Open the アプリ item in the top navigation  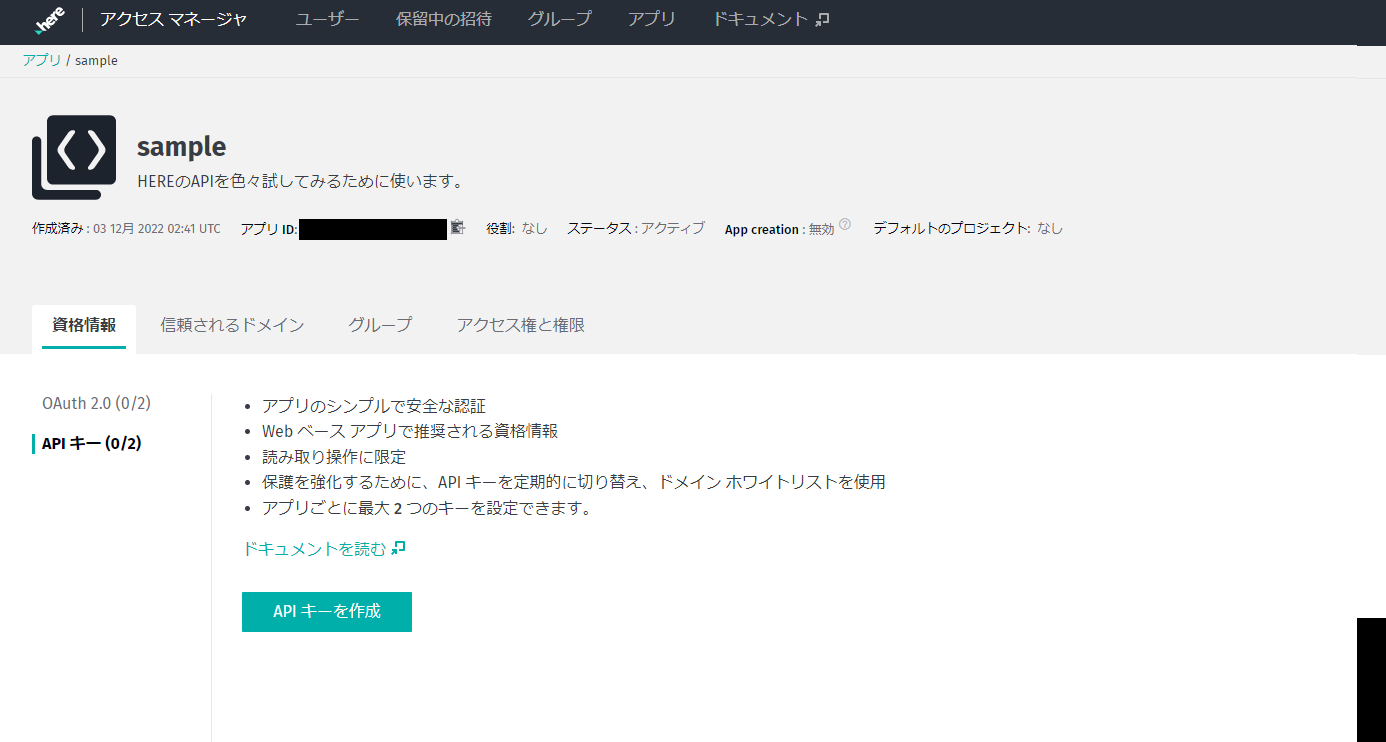tap(652, 18)
